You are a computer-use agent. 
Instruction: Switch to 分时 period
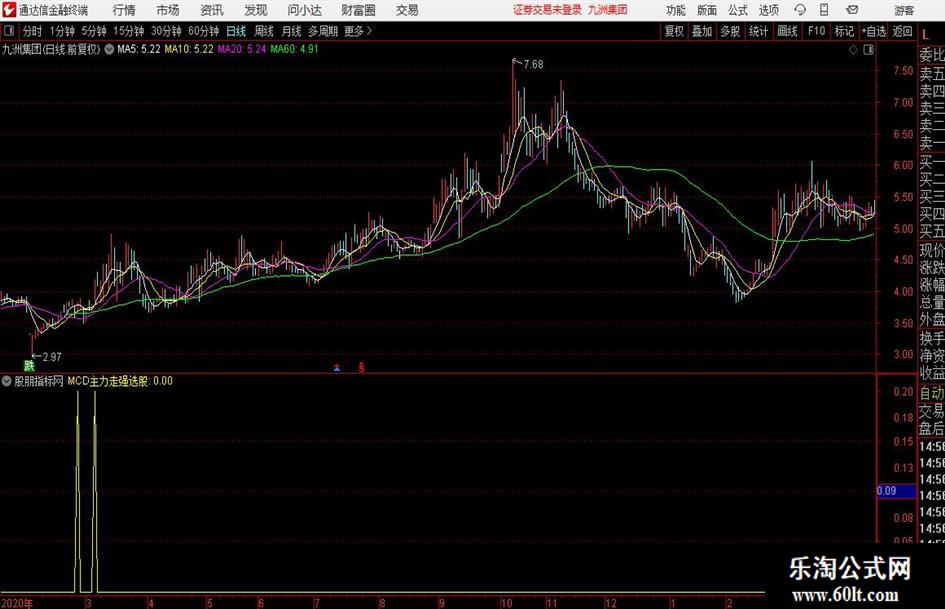pyautogui.click(x=32, y=31)
